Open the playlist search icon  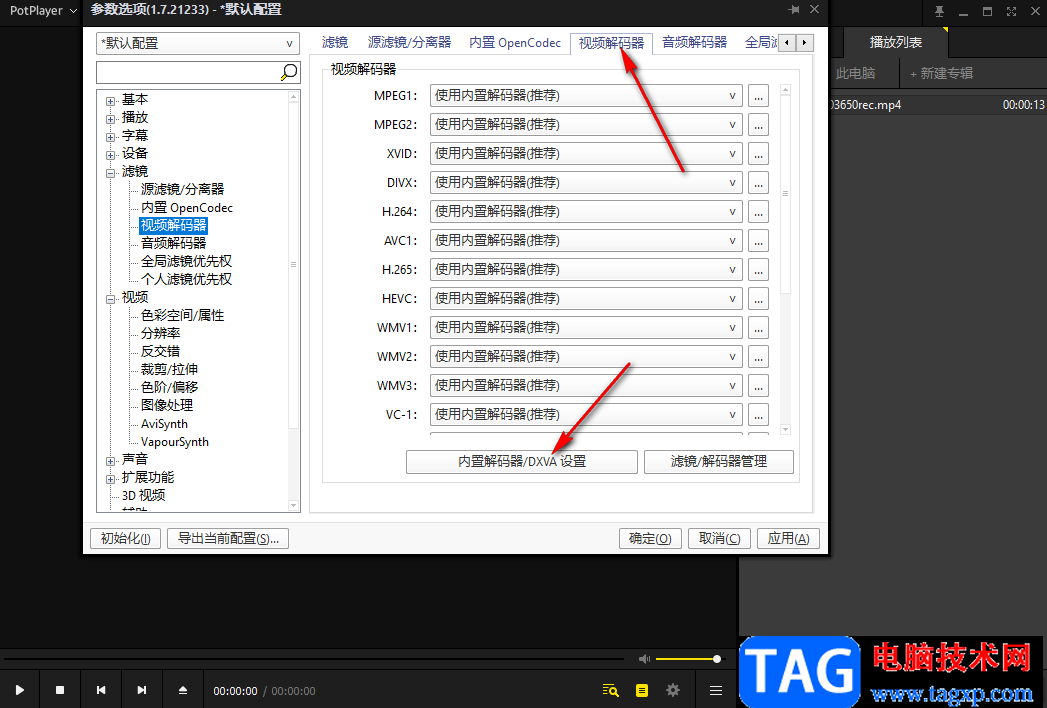[x=610, y=690]
